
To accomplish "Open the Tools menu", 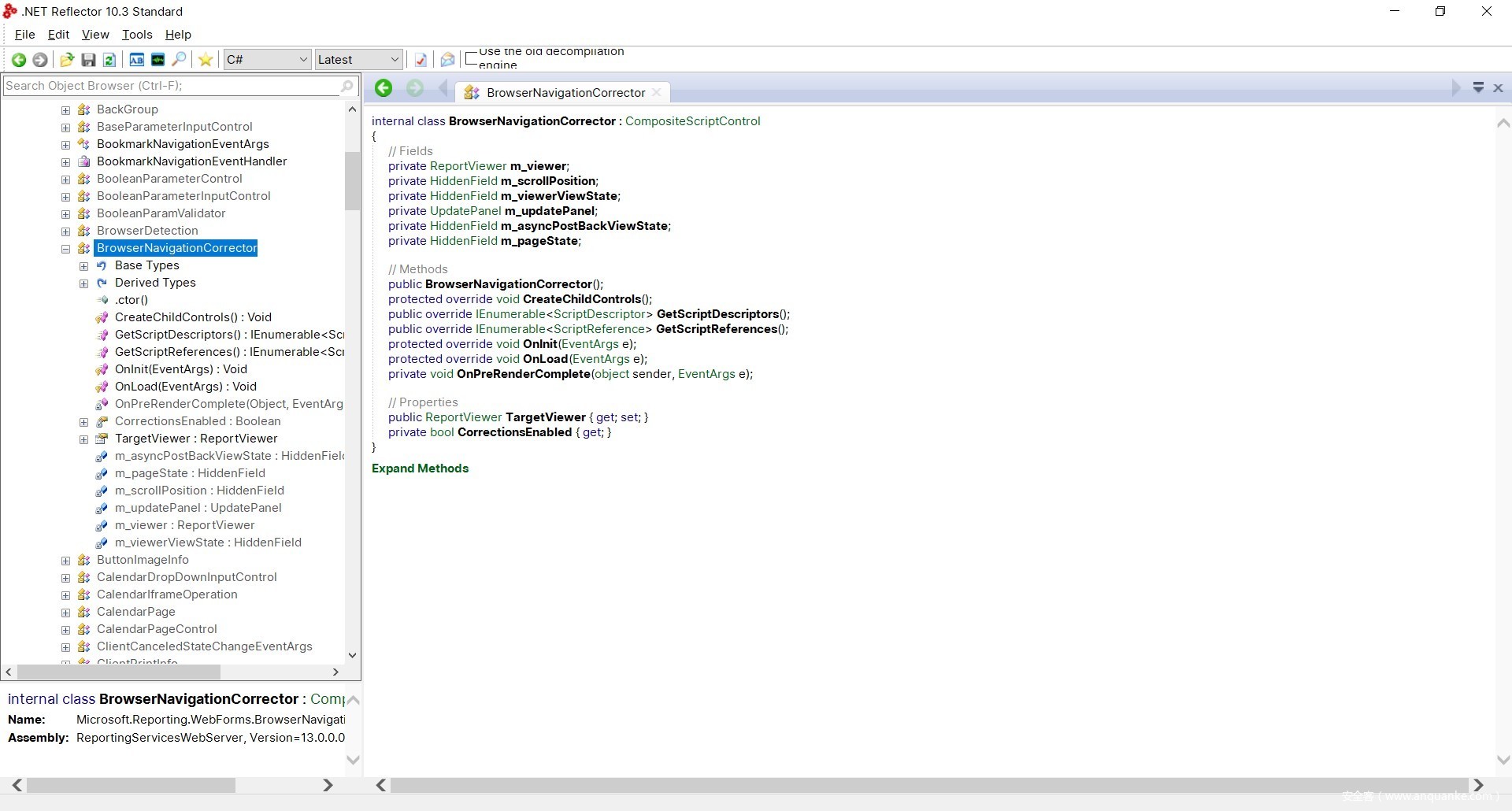I will pyautogui.click(x=137, y=35).
